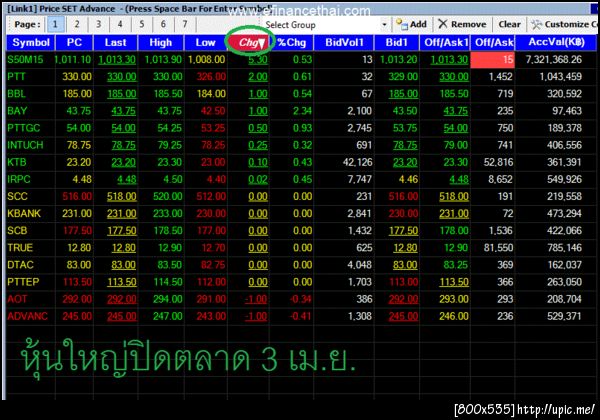This screenshot has width=600, height=420.
Task: Click SCB previous close 177.50
Action: pos(77,231)
